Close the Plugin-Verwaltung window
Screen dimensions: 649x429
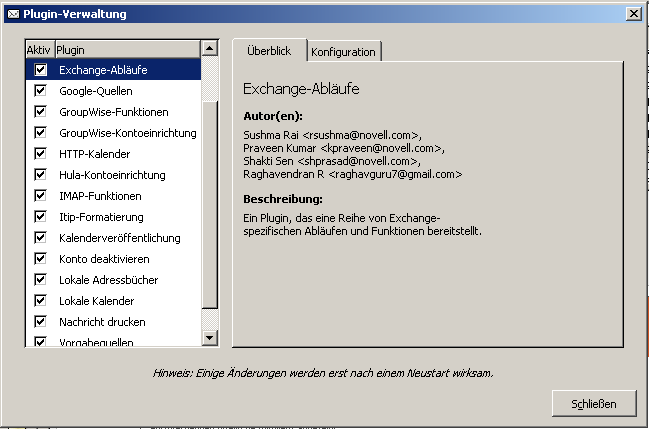633,13
